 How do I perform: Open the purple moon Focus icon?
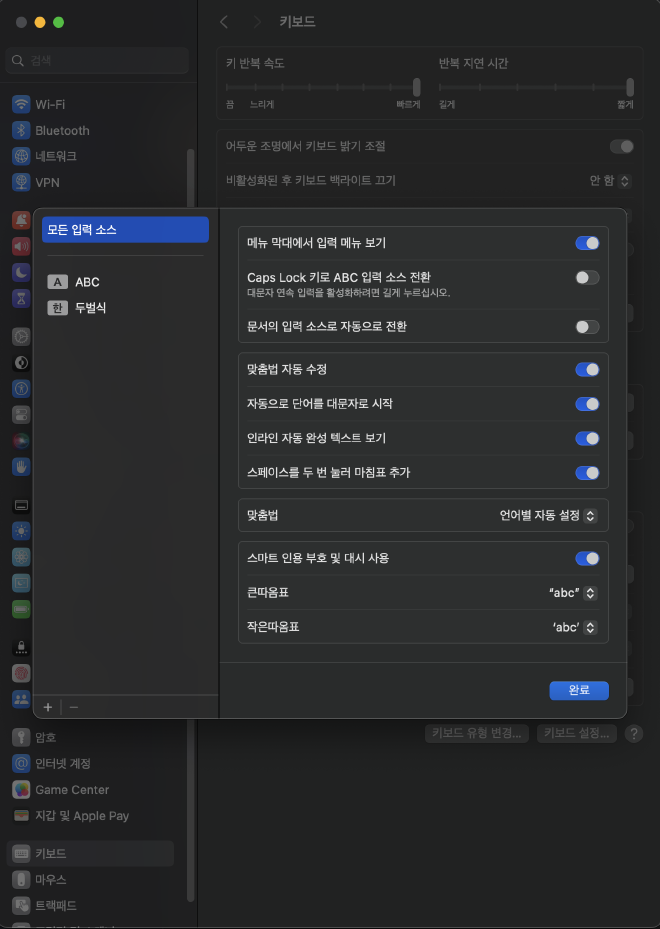21,273
